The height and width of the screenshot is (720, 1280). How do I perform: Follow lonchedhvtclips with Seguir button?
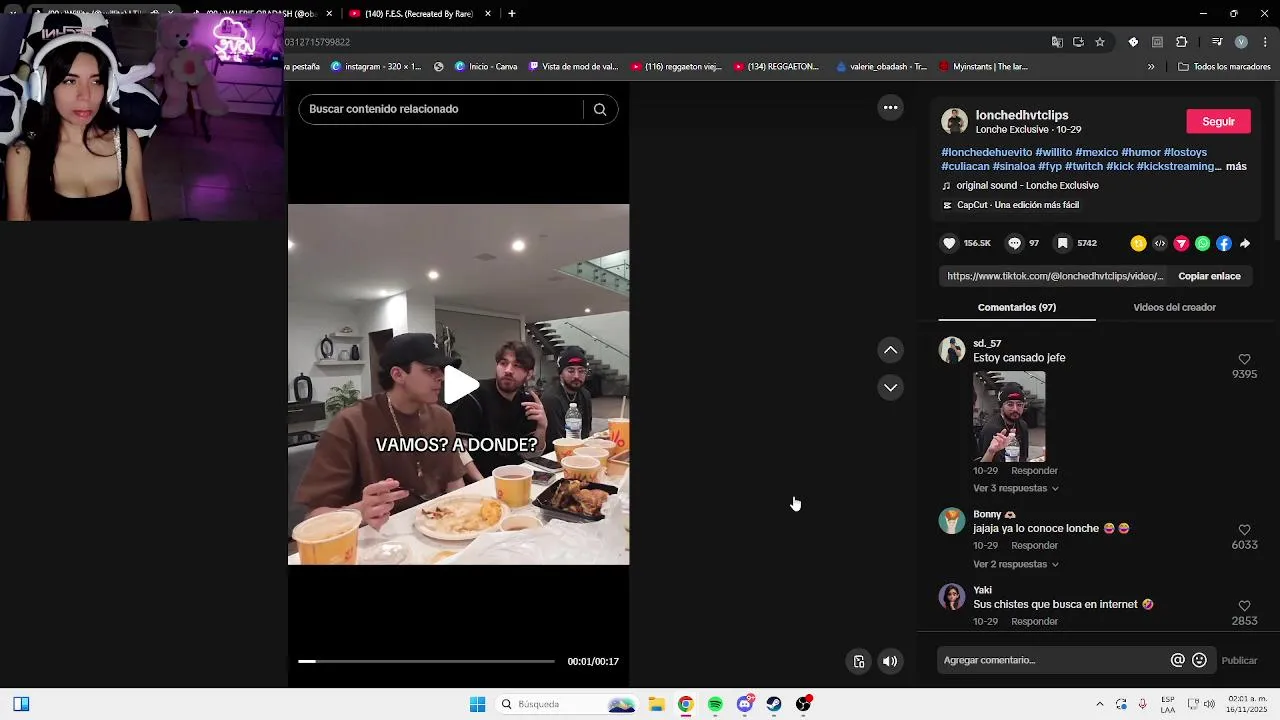point(1218,121)
